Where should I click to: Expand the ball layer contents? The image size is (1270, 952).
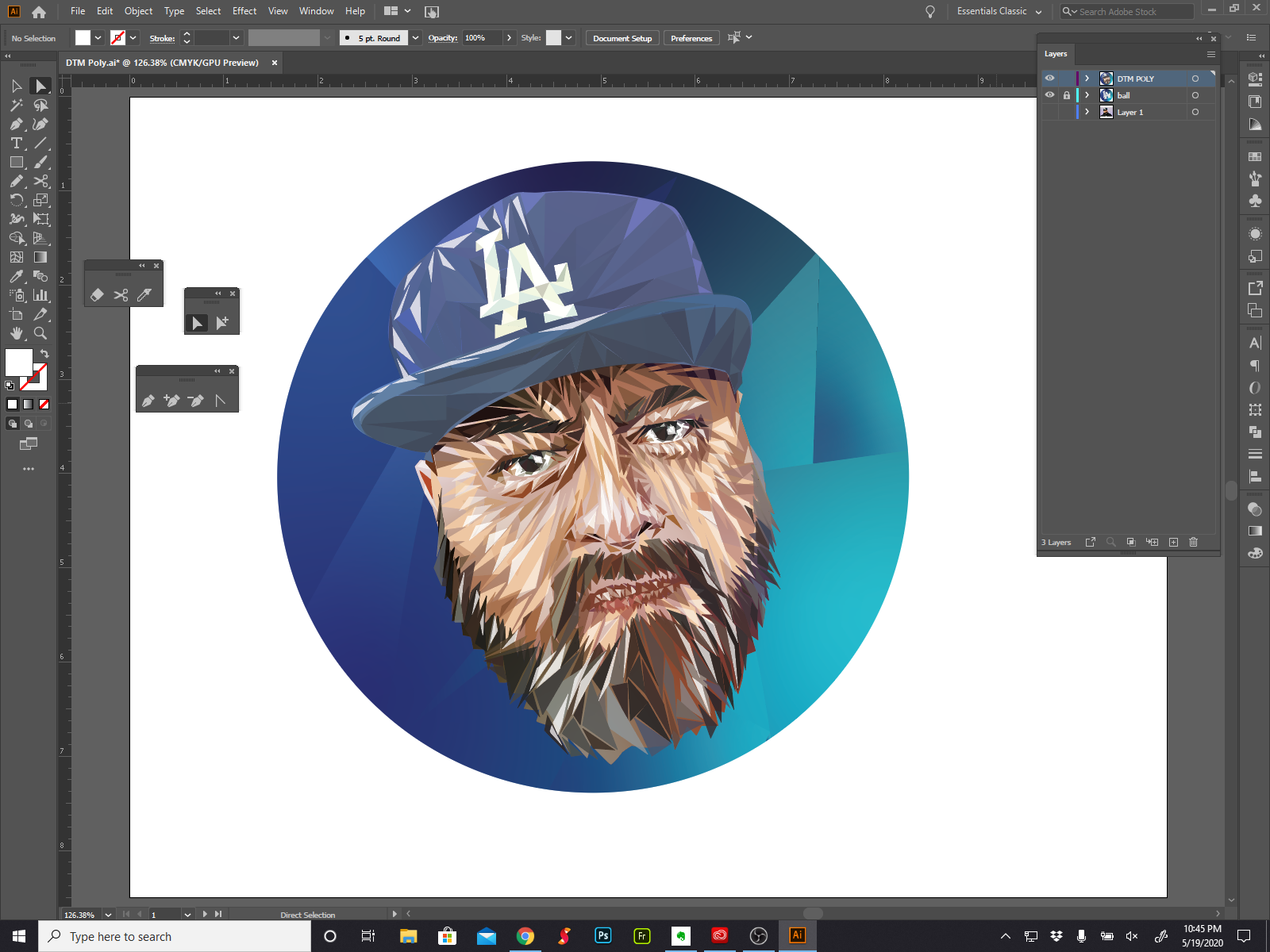(x=1087, y=95)
